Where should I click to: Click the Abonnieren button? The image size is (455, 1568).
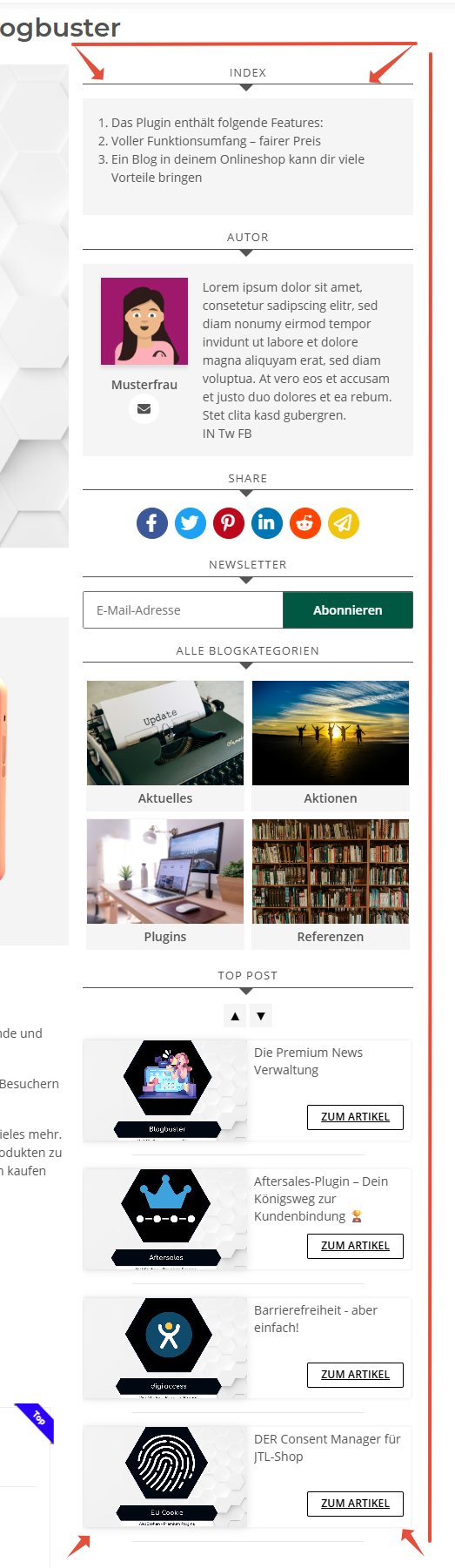[348, 610]
